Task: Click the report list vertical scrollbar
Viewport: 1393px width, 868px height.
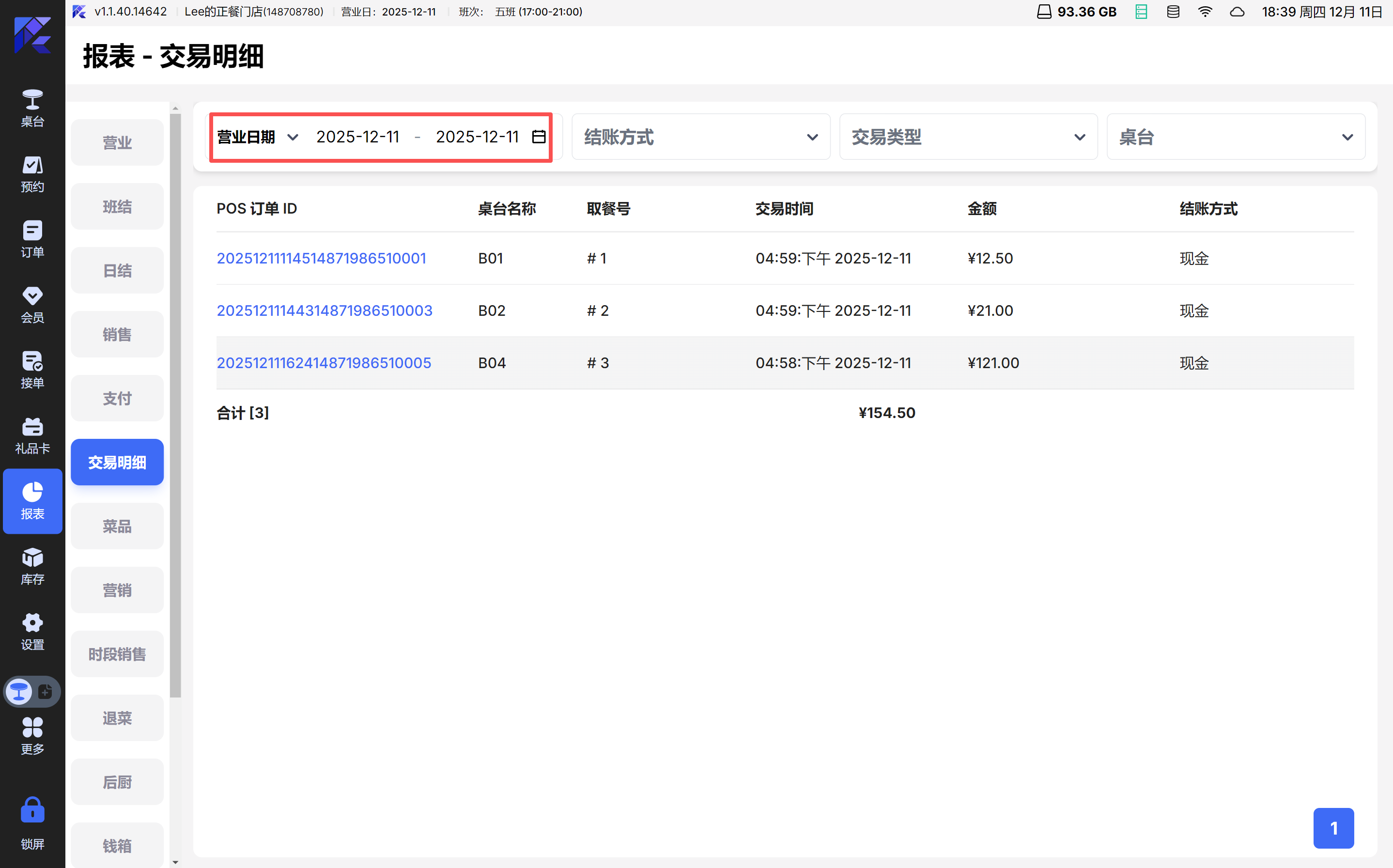Action: (x=176, y=402)
